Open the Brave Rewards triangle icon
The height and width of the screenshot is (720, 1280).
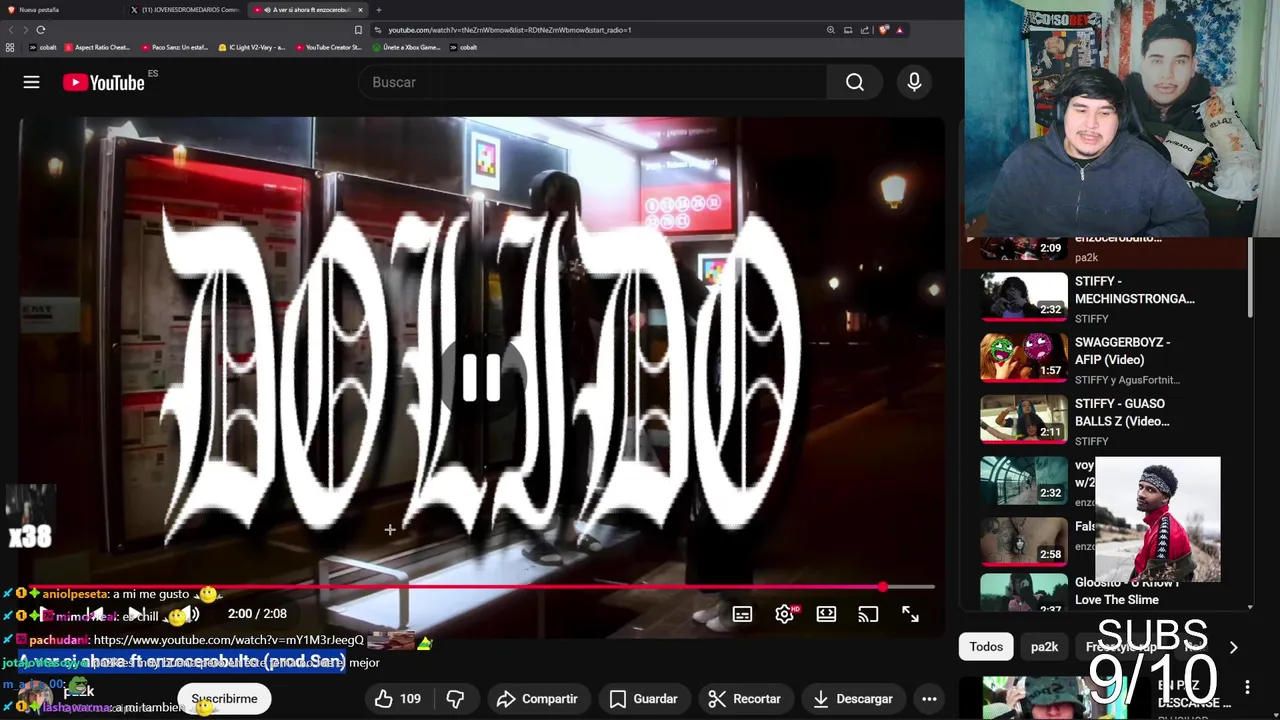point(899,30)
